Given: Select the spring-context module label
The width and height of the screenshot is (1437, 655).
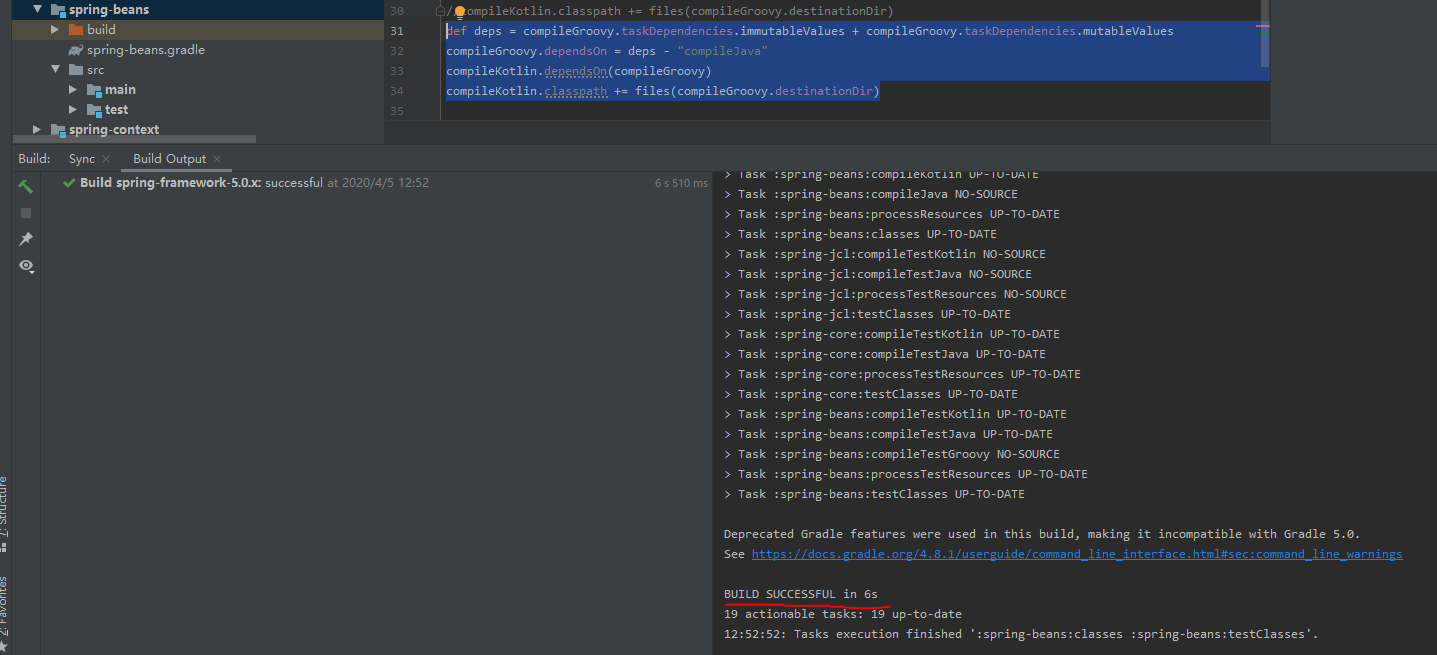Looking at the screenshot, I should coord(114,130).
